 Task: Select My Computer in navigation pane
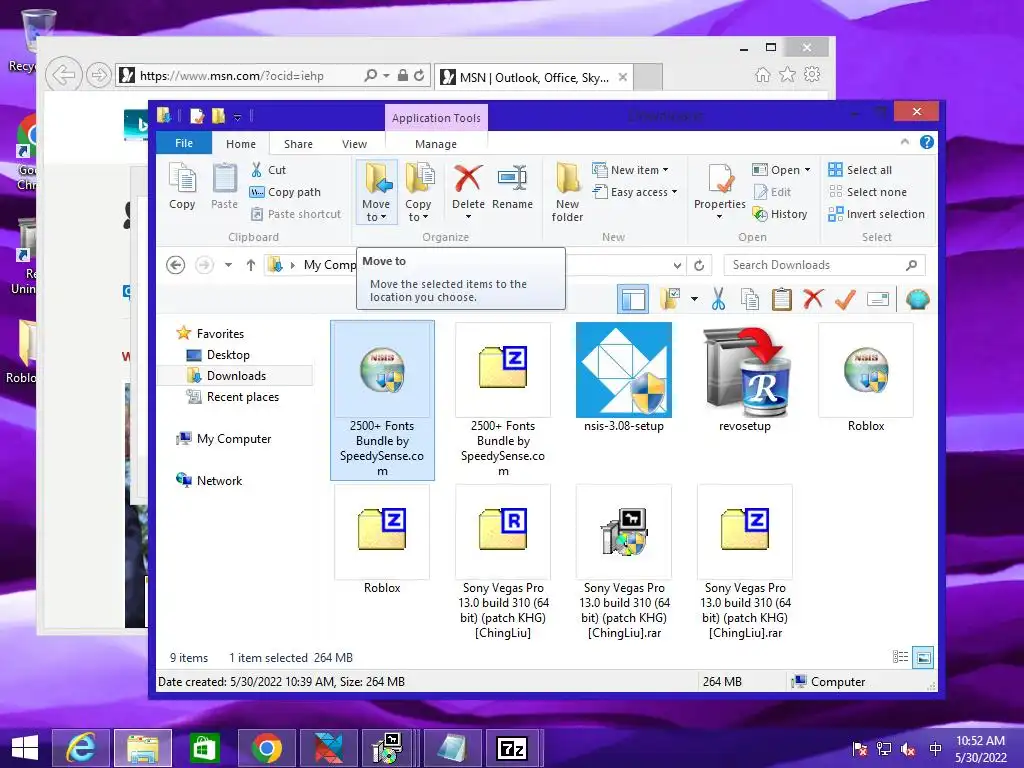coord(234,439)
